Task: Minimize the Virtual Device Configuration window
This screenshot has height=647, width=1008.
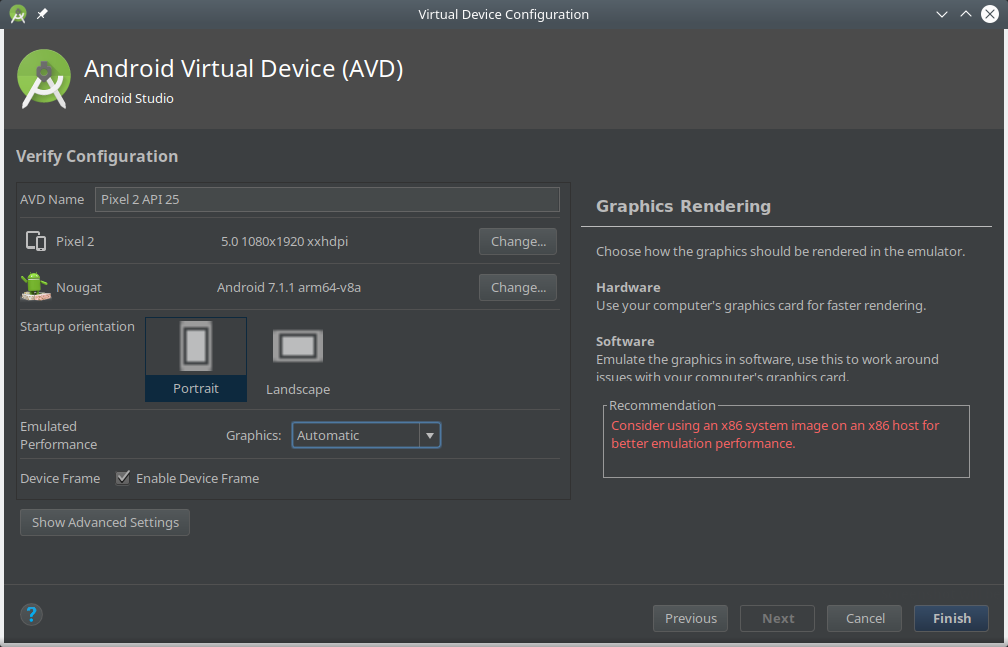Action: [x=942, y=14]
